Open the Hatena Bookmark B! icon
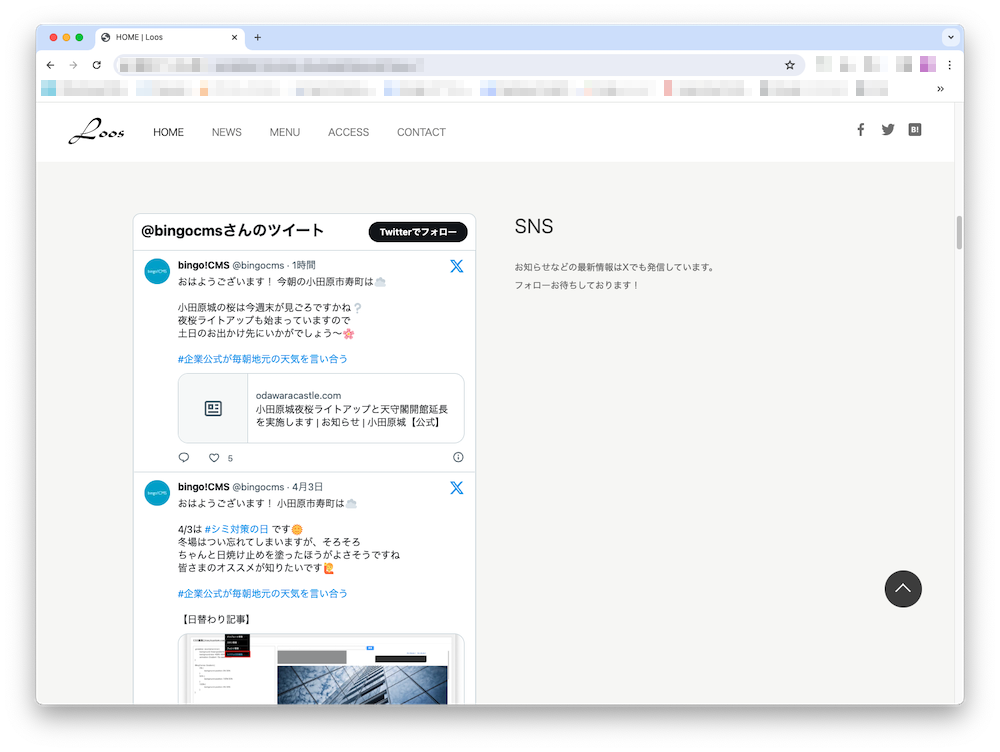 pos(915,129)
